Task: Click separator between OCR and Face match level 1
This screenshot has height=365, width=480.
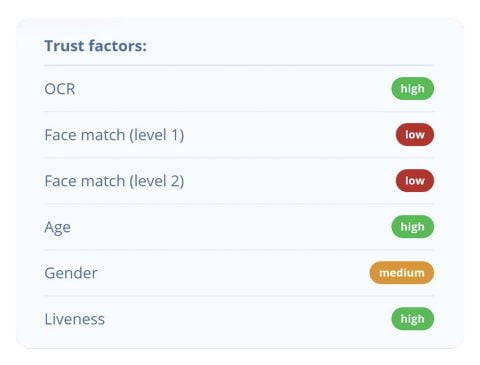Action: (239, 111)
